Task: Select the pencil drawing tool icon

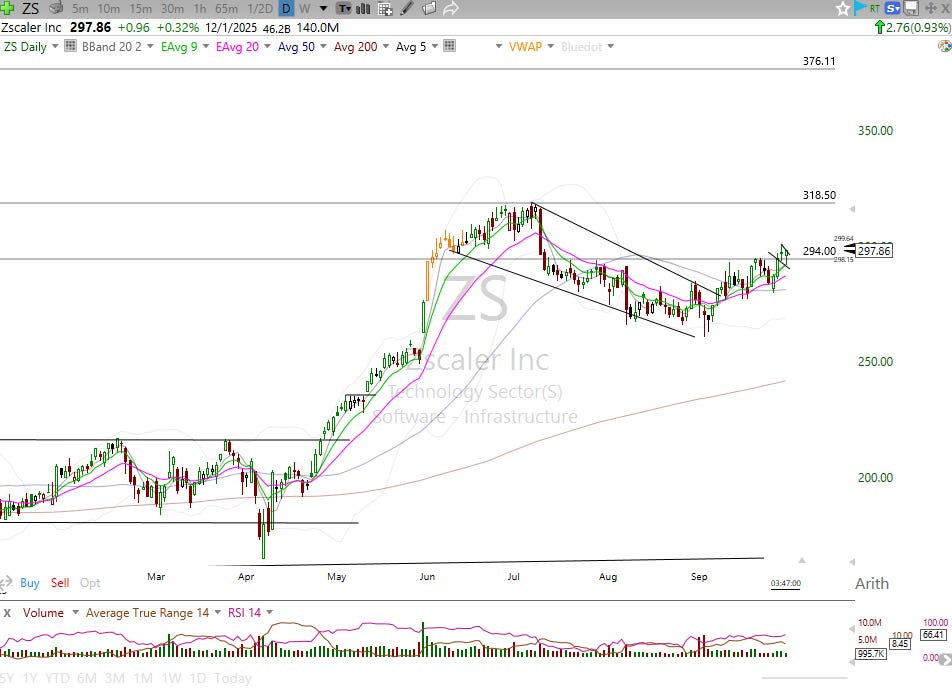Action: pos(407,8)
